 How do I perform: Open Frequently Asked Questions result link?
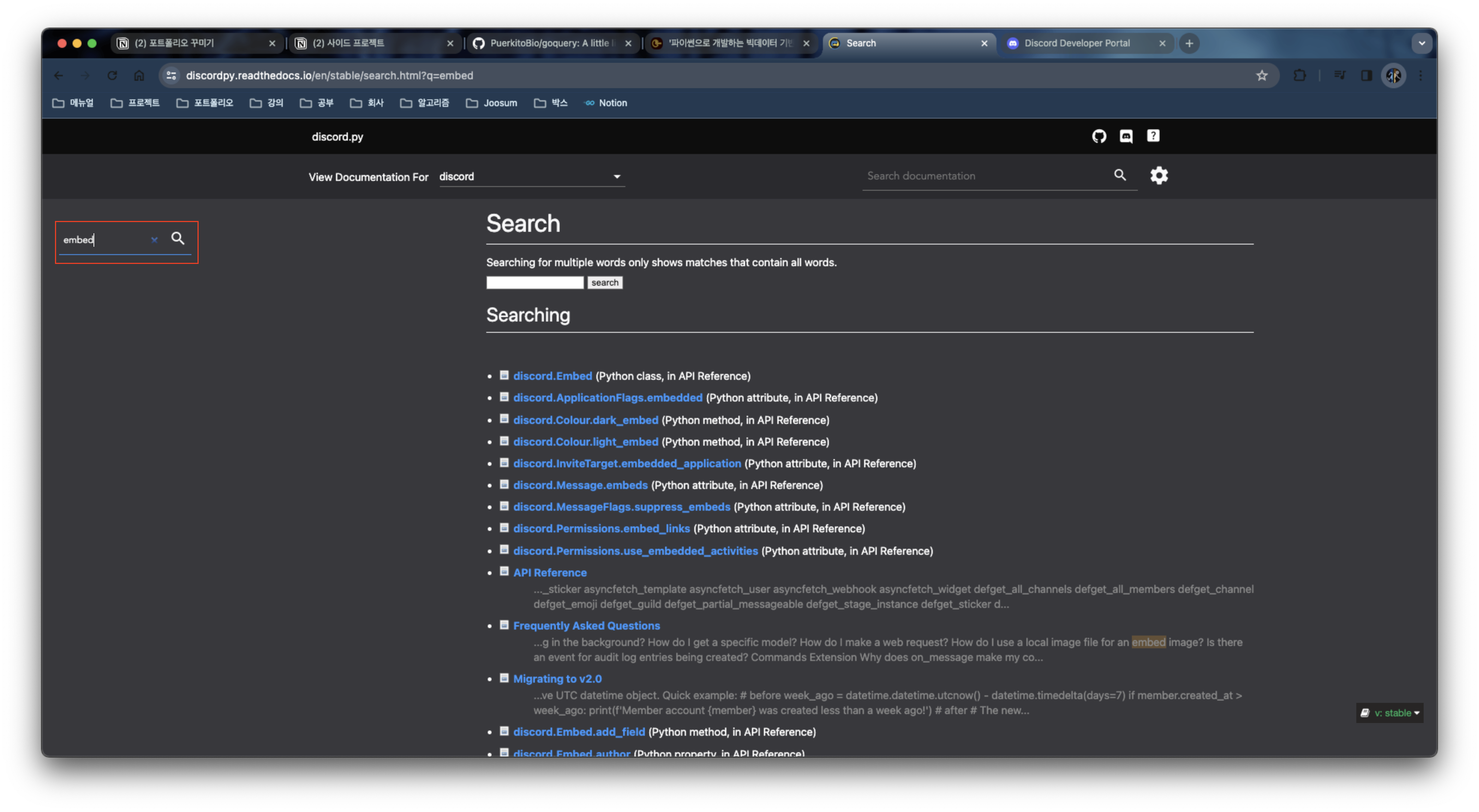coord(586,625)
